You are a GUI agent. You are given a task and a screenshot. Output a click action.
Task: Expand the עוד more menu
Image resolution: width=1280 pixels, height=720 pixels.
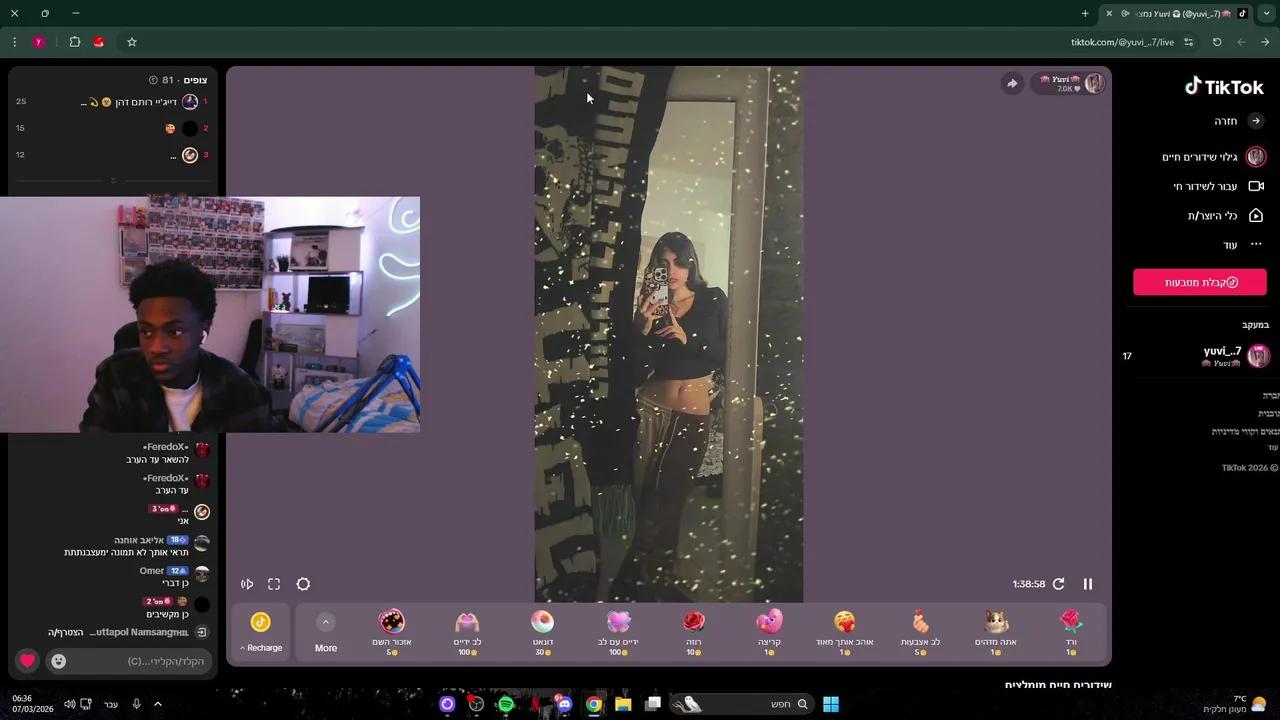click(1243, 245)
